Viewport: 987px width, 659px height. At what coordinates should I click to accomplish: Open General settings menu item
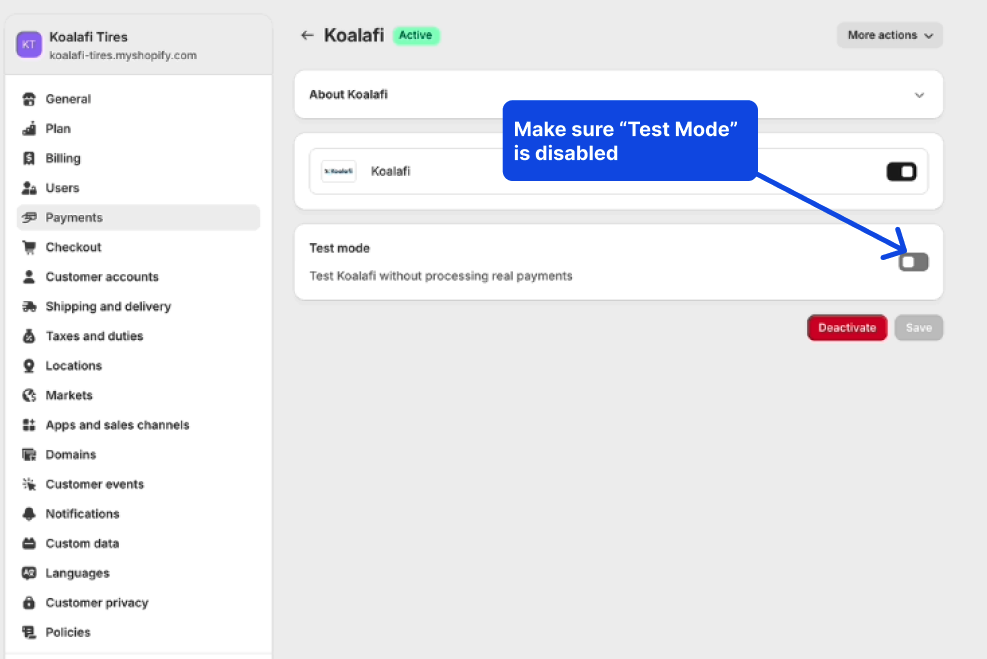(138, 99)
